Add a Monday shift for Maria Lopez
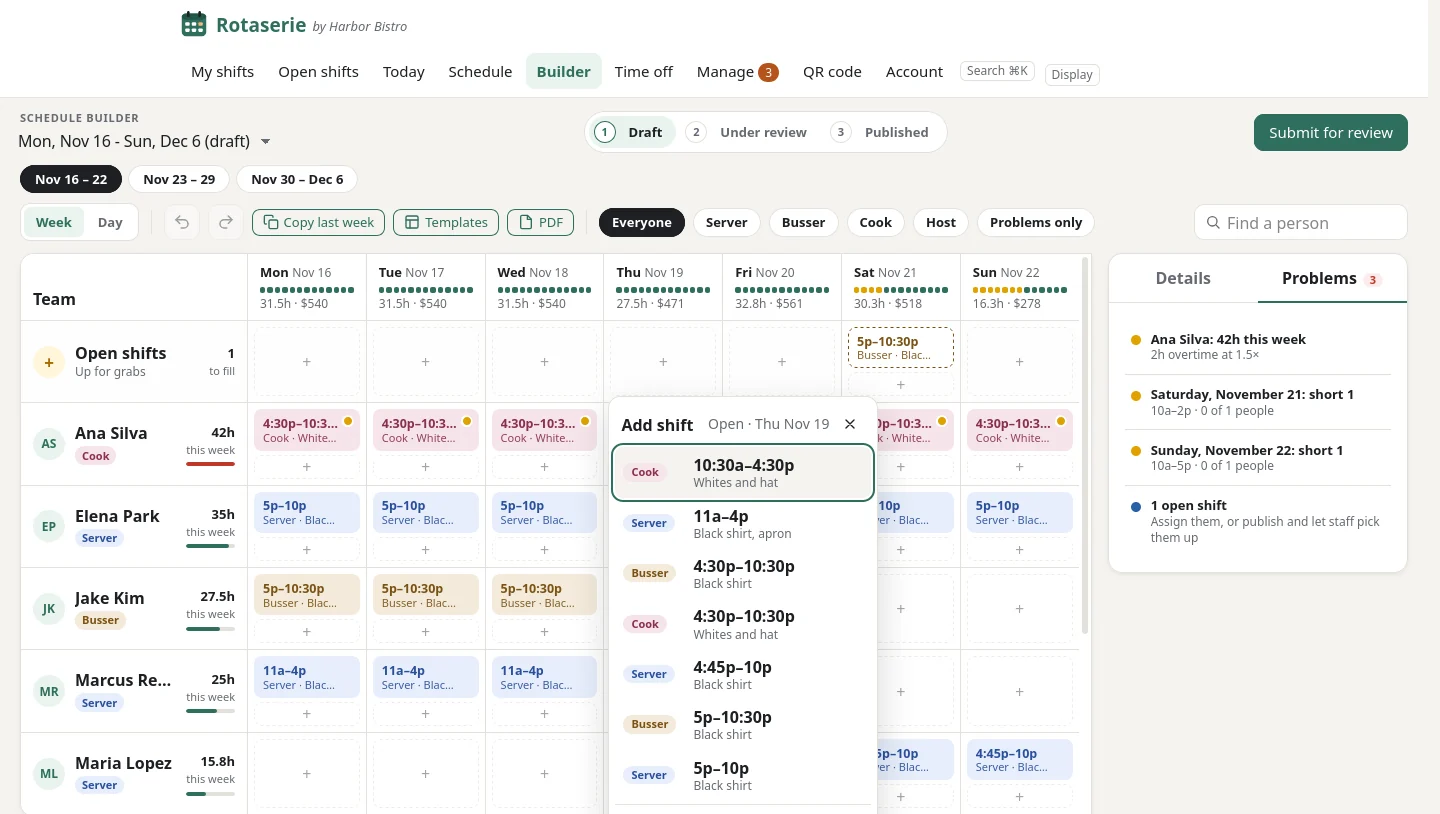The height and width of the screenshot is (814, 1440). click(x=307, y=774)
